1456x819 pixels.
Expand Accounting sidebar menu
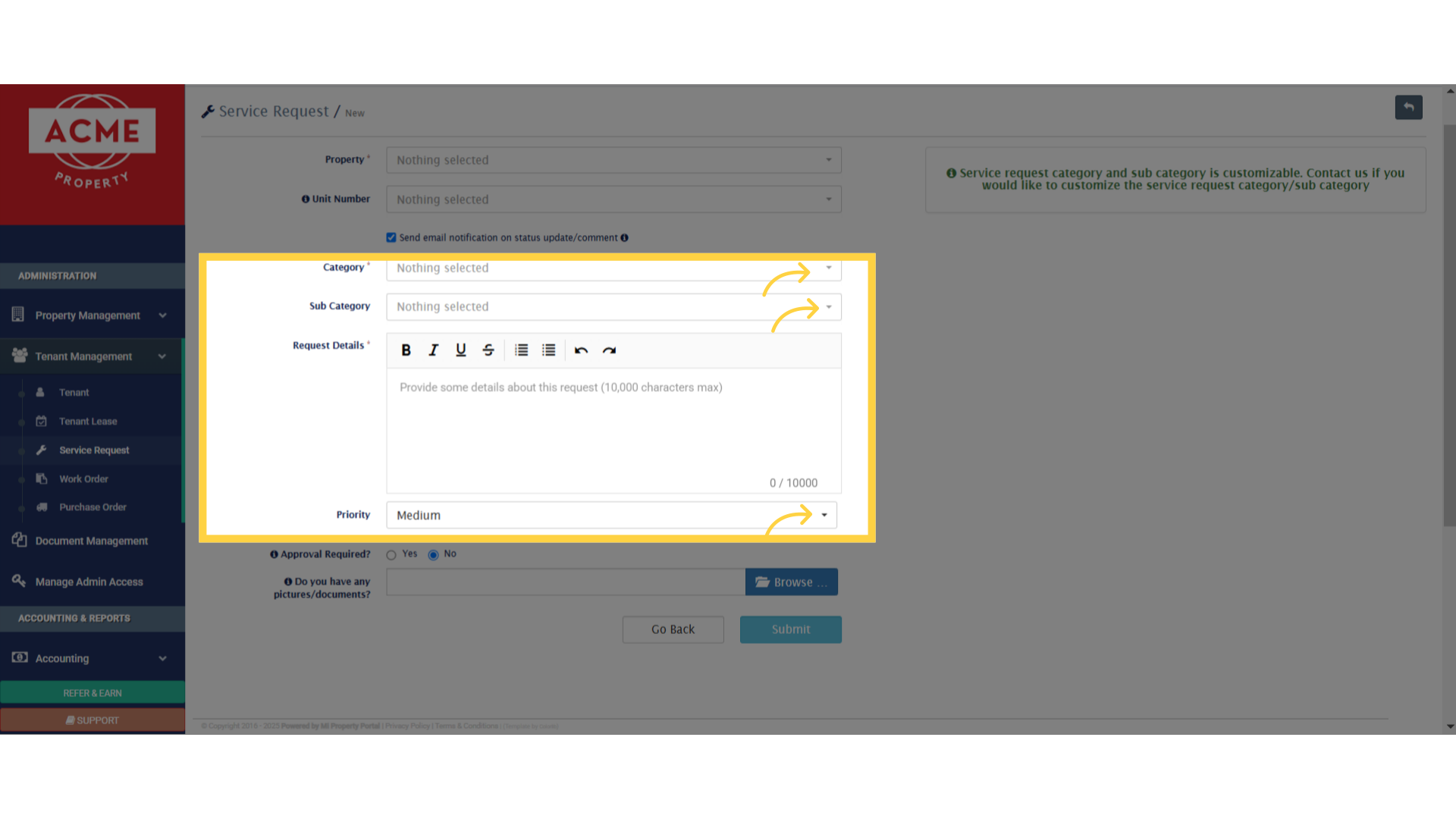pos(91,658)
